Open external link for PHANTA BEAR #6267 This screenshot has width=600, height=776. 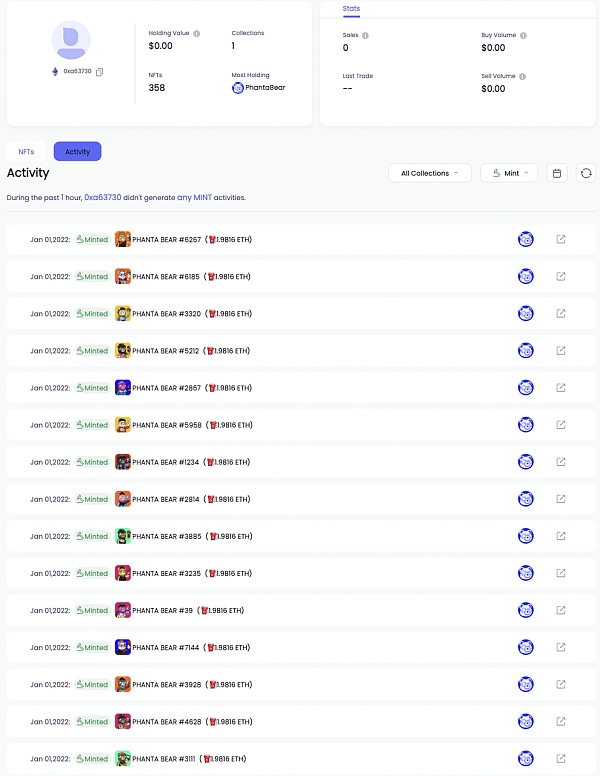[561, 239]
